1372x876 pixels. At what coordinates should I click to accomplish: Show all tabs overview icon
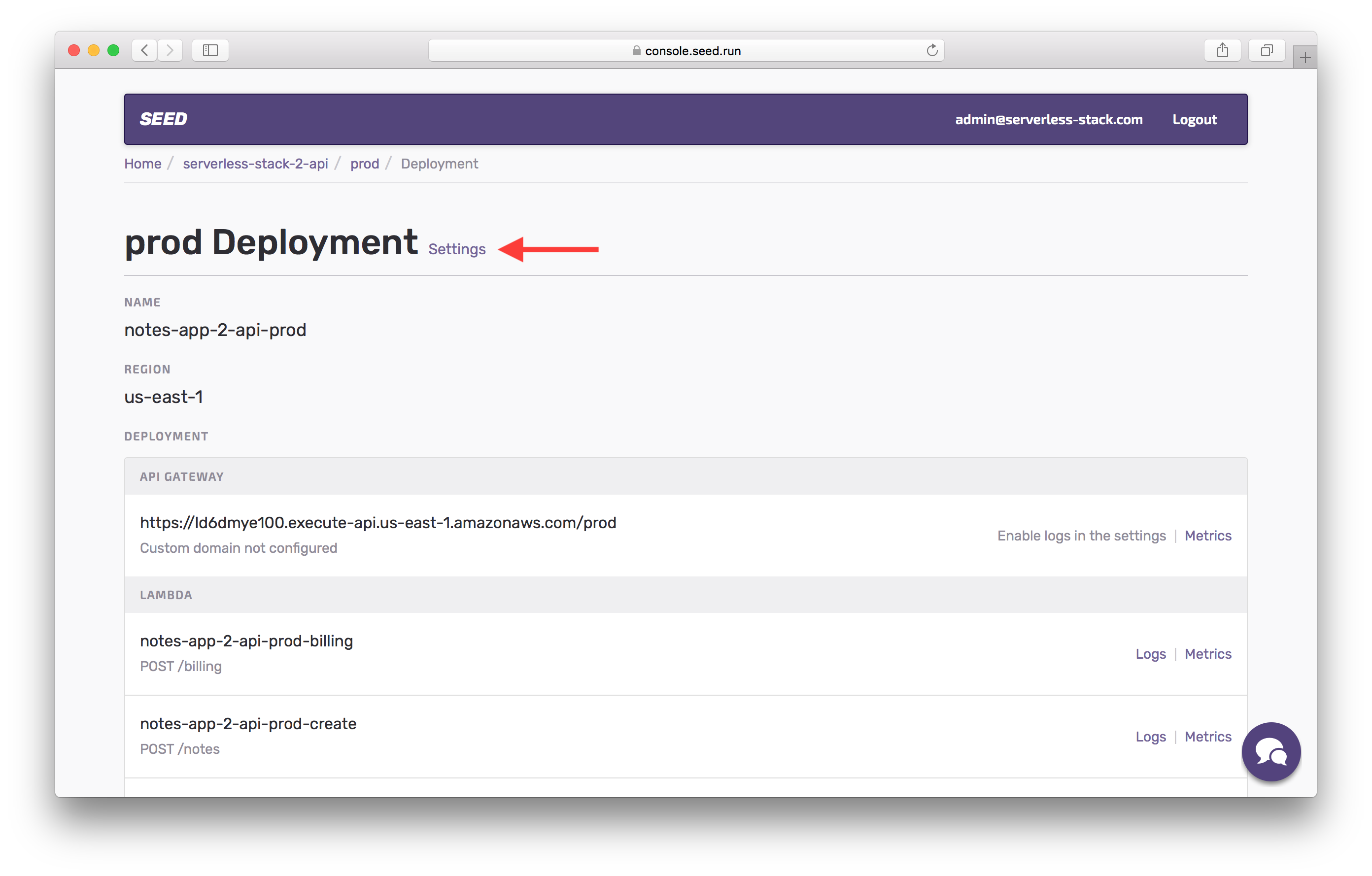[x=1266, y=50]
